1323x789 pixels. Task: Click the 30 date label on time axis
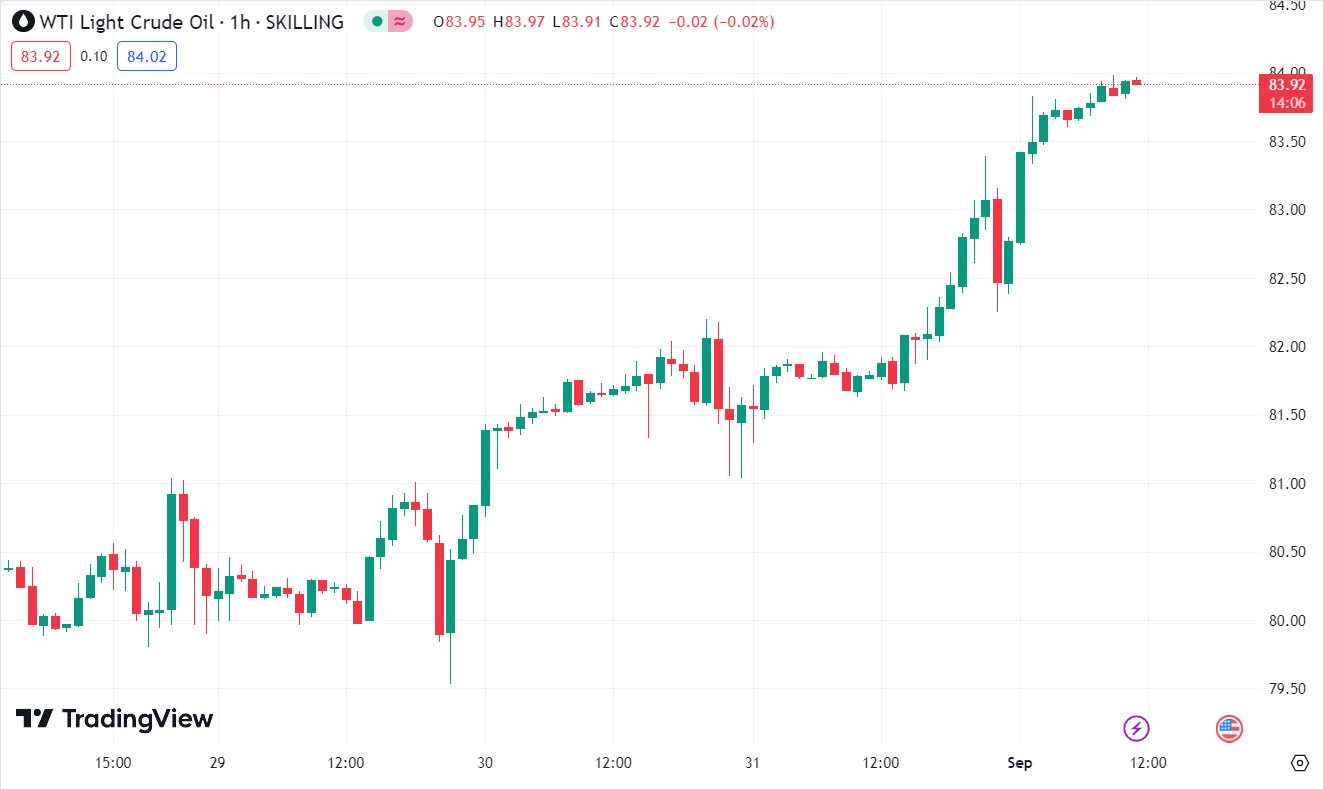(485, 763)
